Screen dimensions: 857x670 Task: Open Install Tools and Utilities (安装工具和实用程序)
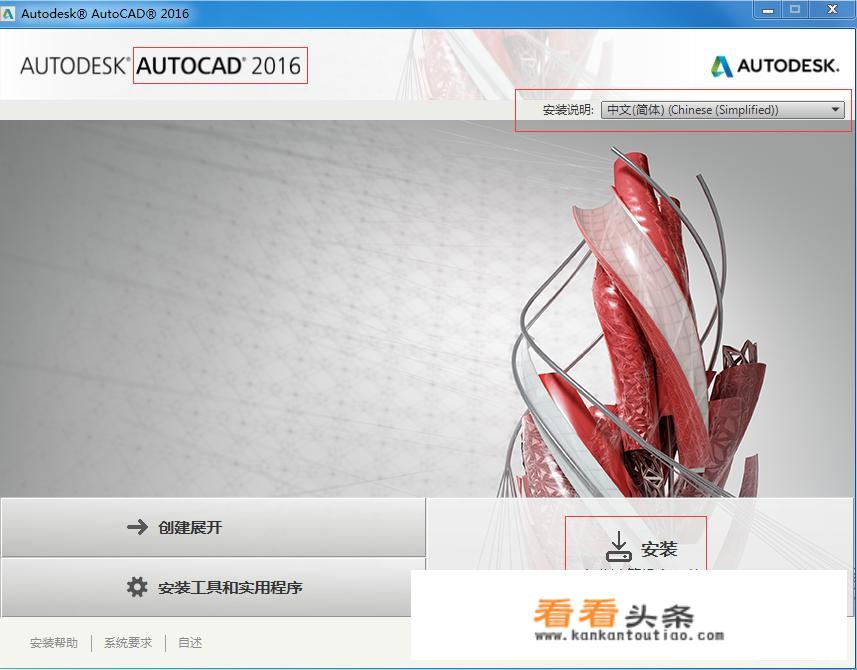click(x=207, y=587)
